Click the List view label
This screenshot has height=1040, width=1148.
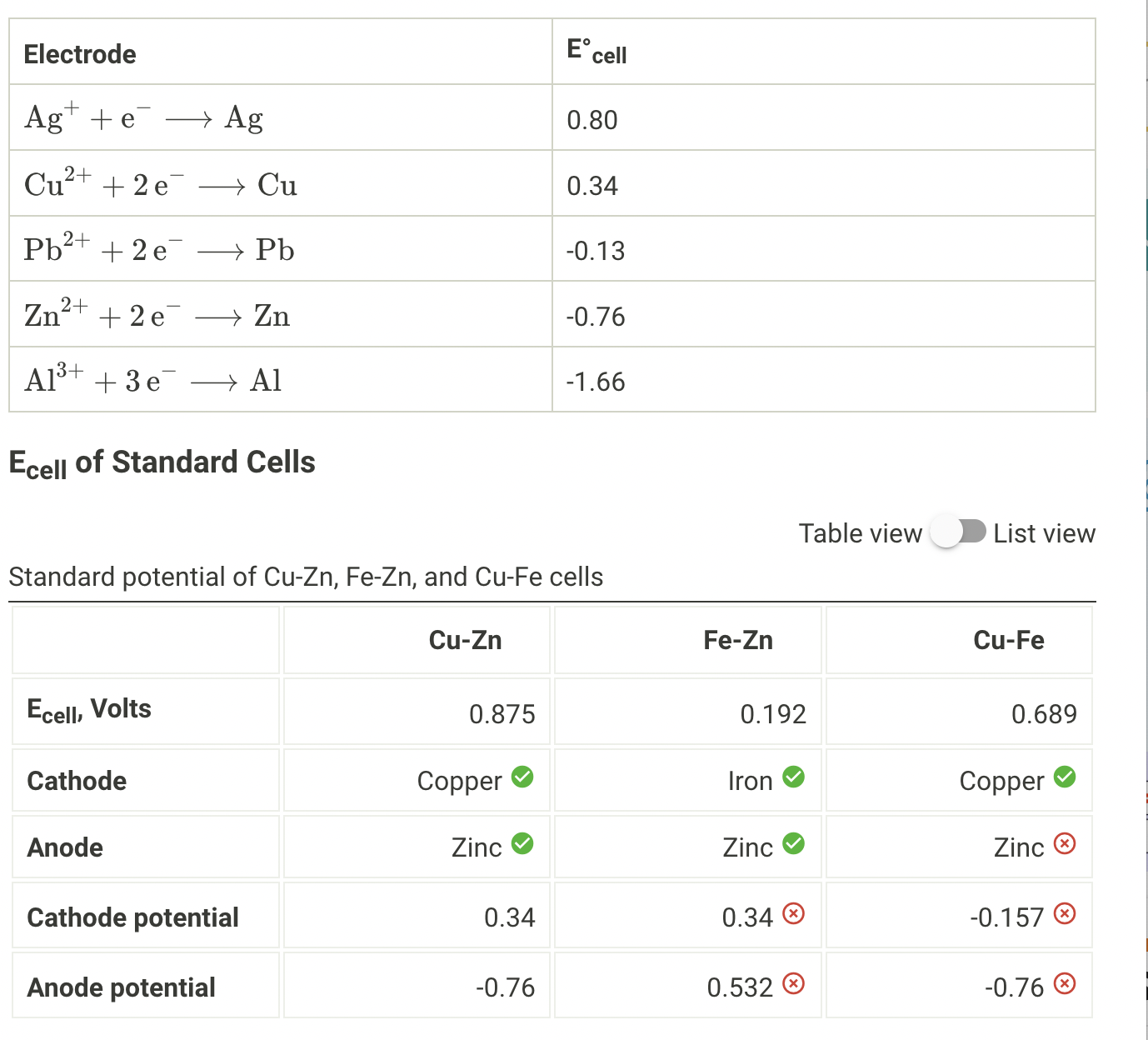tap(1044, 532)
